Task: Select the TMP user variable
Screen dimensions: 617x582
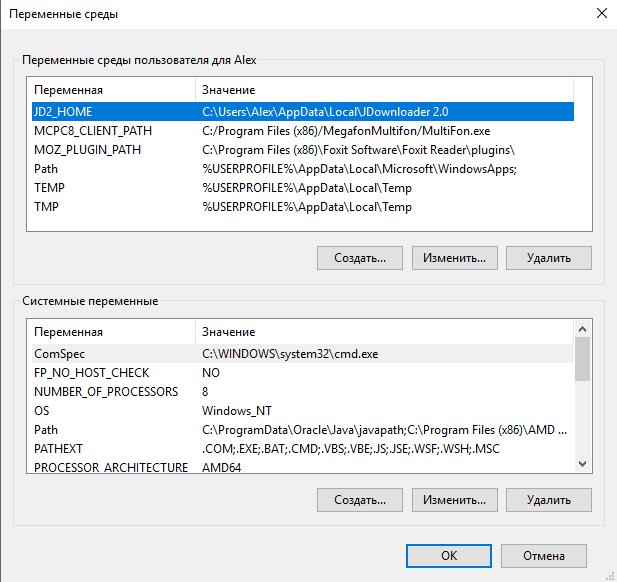Action: click(47, 207)
